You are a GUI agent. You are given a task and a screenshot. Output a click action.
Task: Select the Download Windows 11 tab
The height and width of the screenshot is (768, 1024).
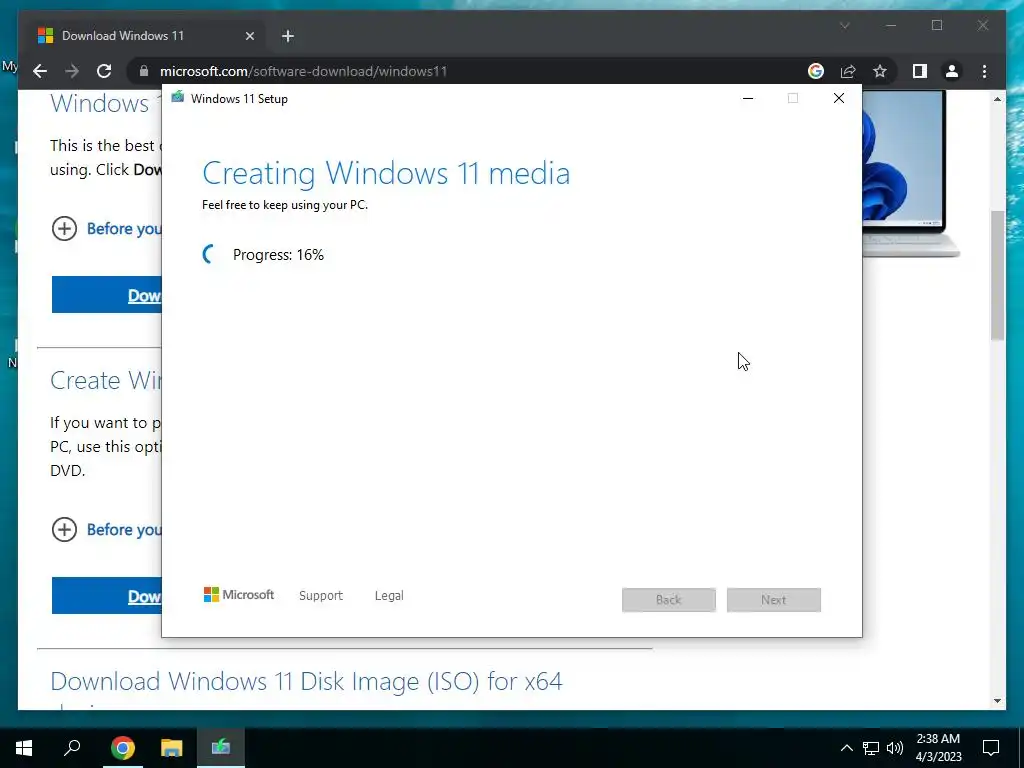click(146, 36)
